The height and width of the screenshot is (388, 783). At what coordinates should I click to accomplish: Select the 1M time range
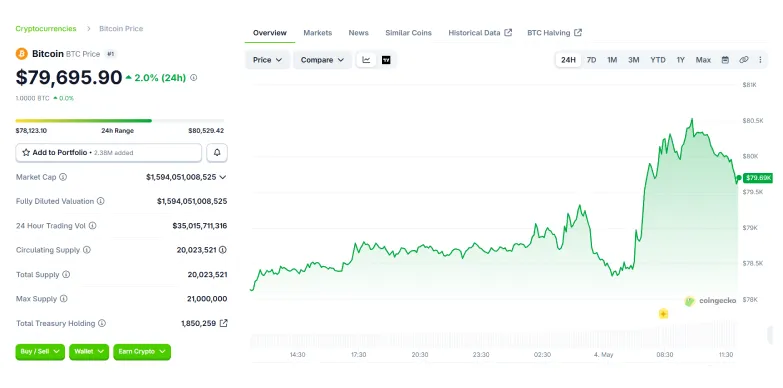click(x=612, y=60)
